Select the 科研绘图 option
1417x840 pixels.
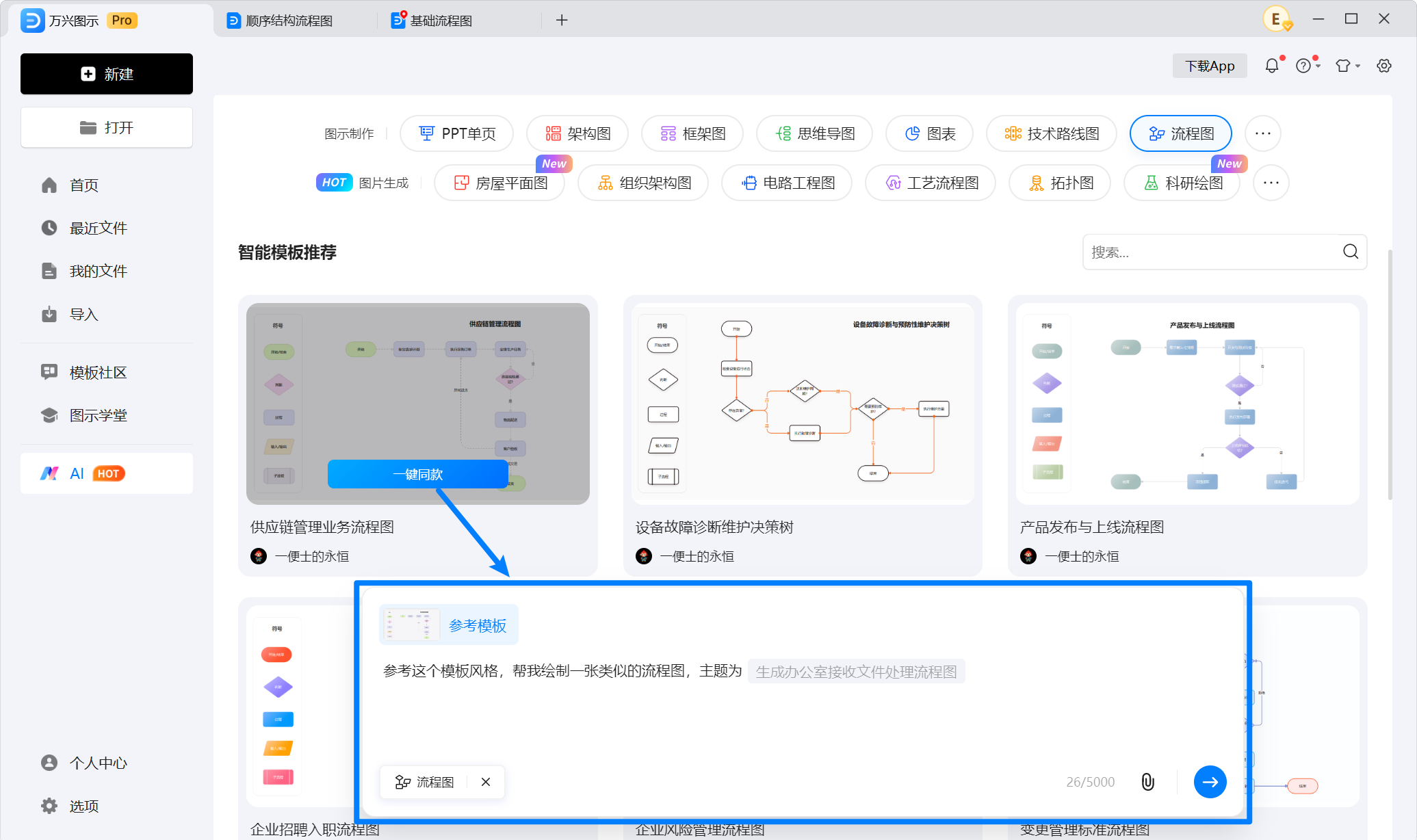[1182, 183]
